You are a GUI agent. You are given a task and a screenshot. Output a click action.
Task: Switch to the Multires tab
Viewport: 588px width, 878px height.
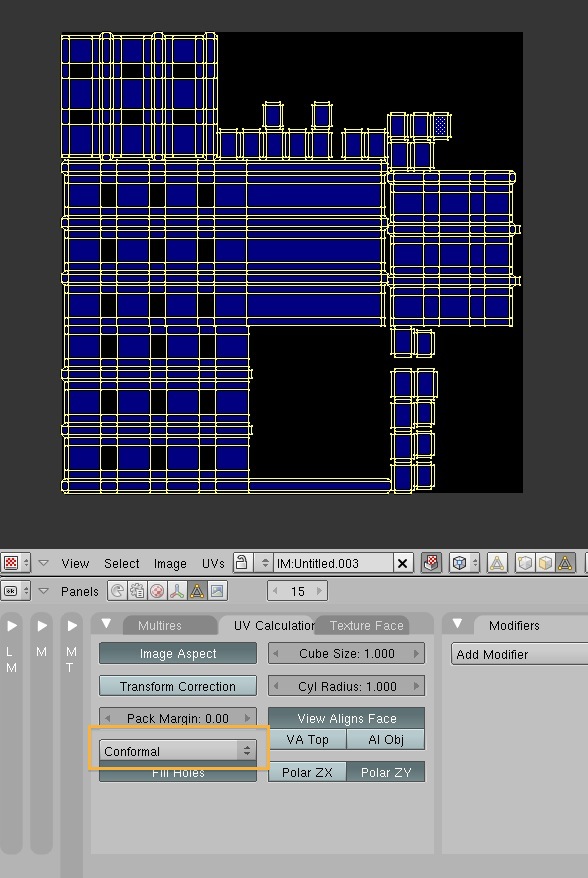(x=160, y=625)
